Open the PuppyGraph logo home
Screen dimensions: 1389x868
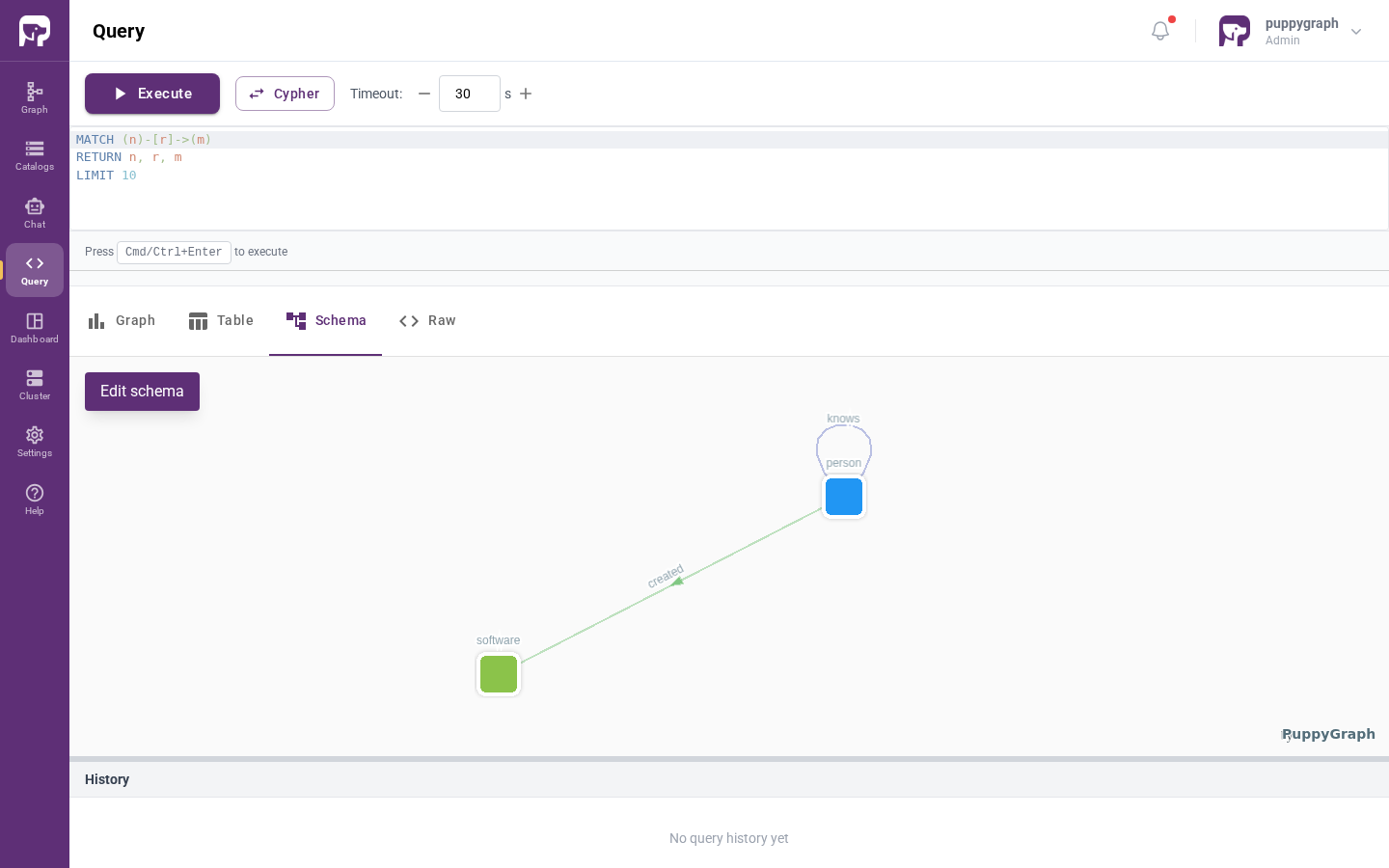pos(35,31)
